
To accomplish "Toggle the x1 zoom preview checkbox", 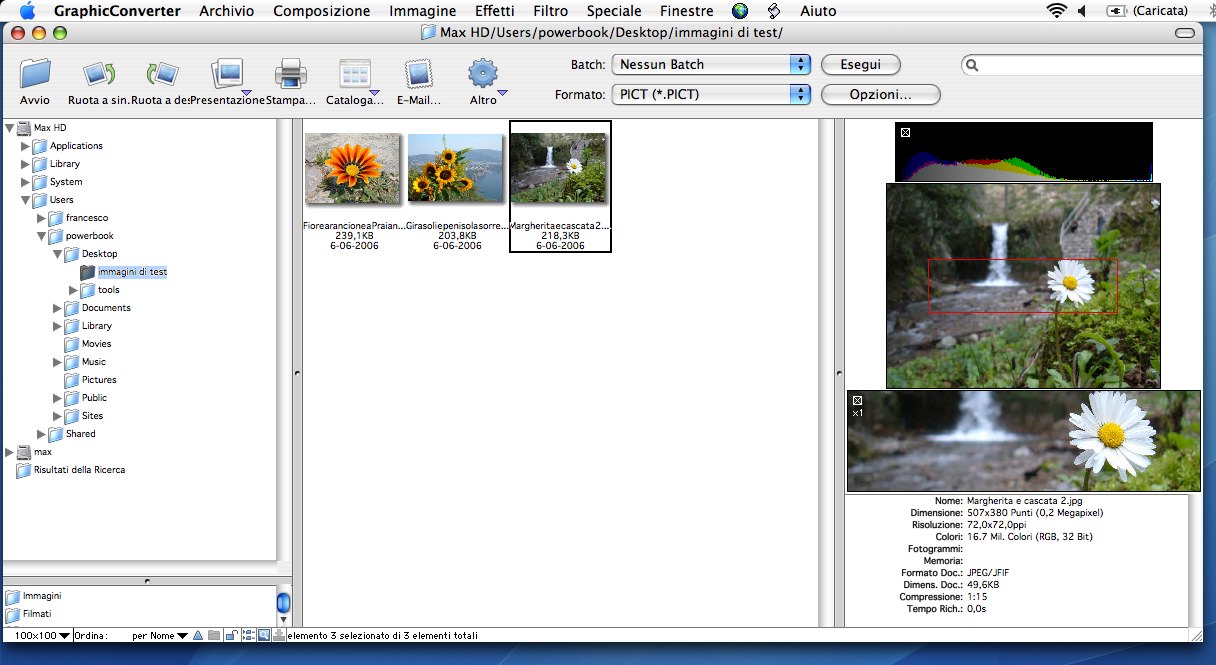I will pos(857,400).
